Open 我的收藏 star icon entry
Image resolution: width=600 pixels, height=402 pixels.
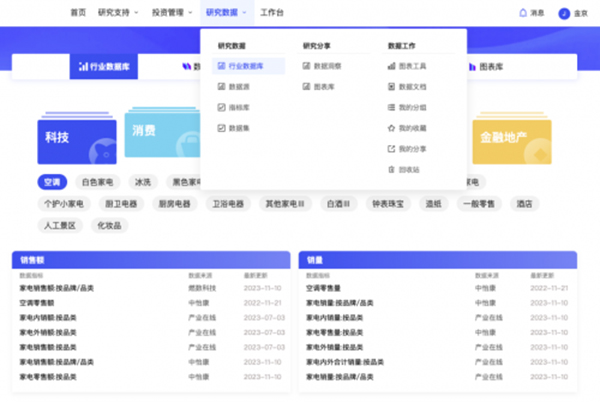point(391,128)
